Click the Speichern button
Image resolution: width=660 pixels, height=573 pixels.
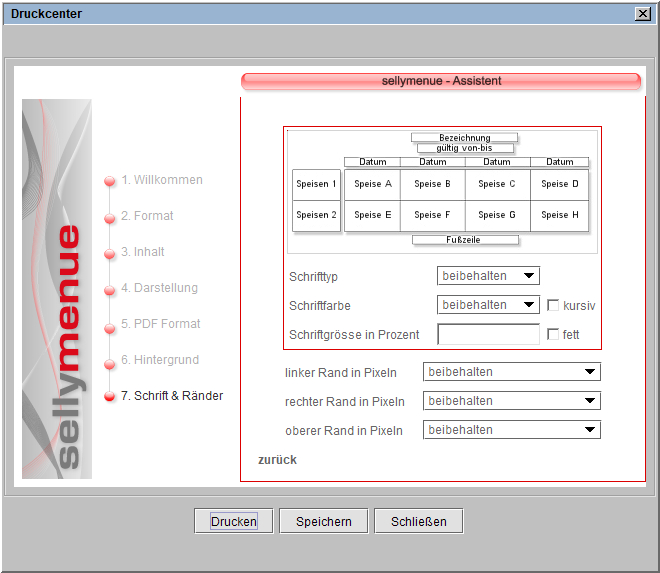[x=324, y=521]
